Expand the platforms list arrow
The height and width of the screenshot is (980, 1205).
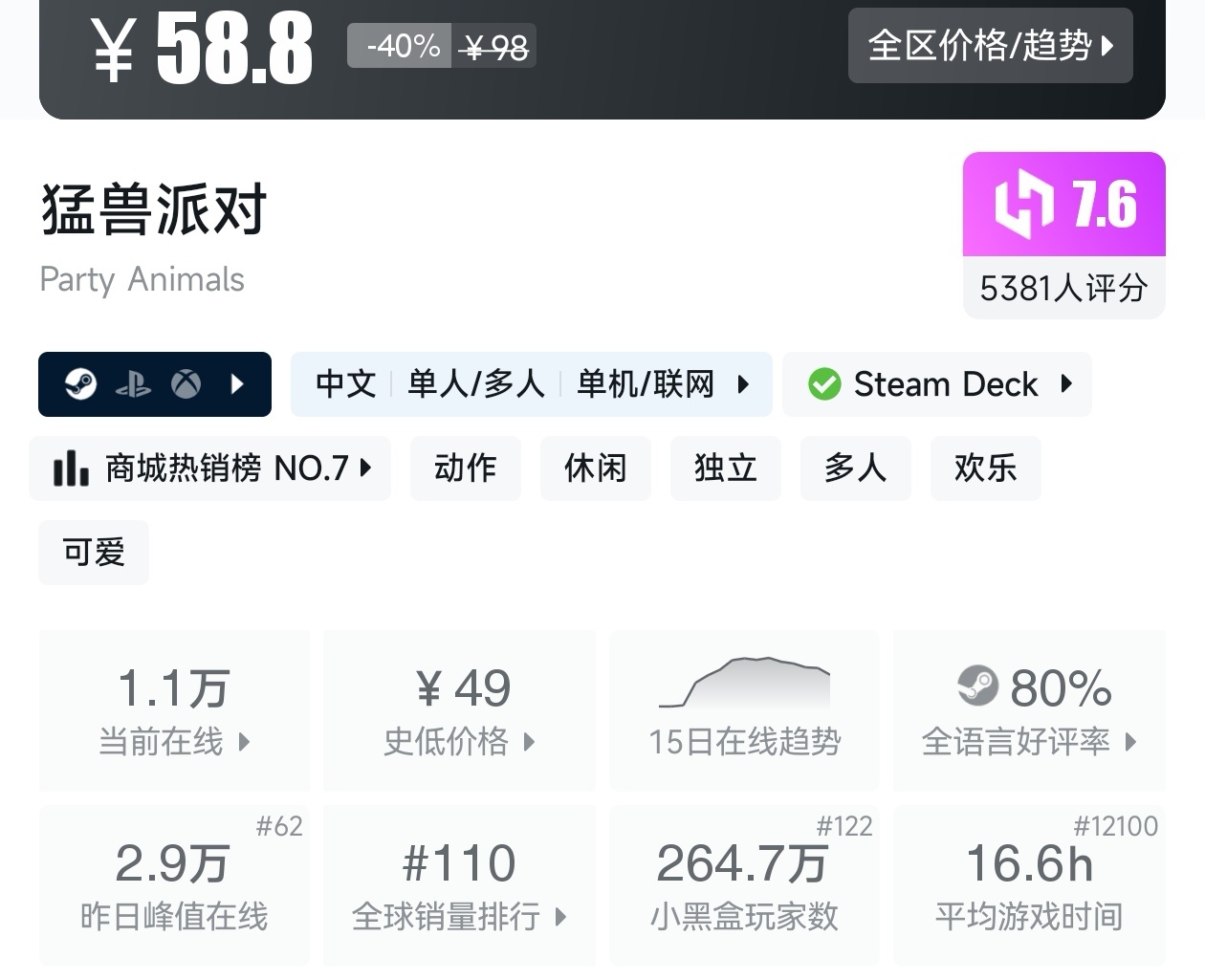[238, 384]
